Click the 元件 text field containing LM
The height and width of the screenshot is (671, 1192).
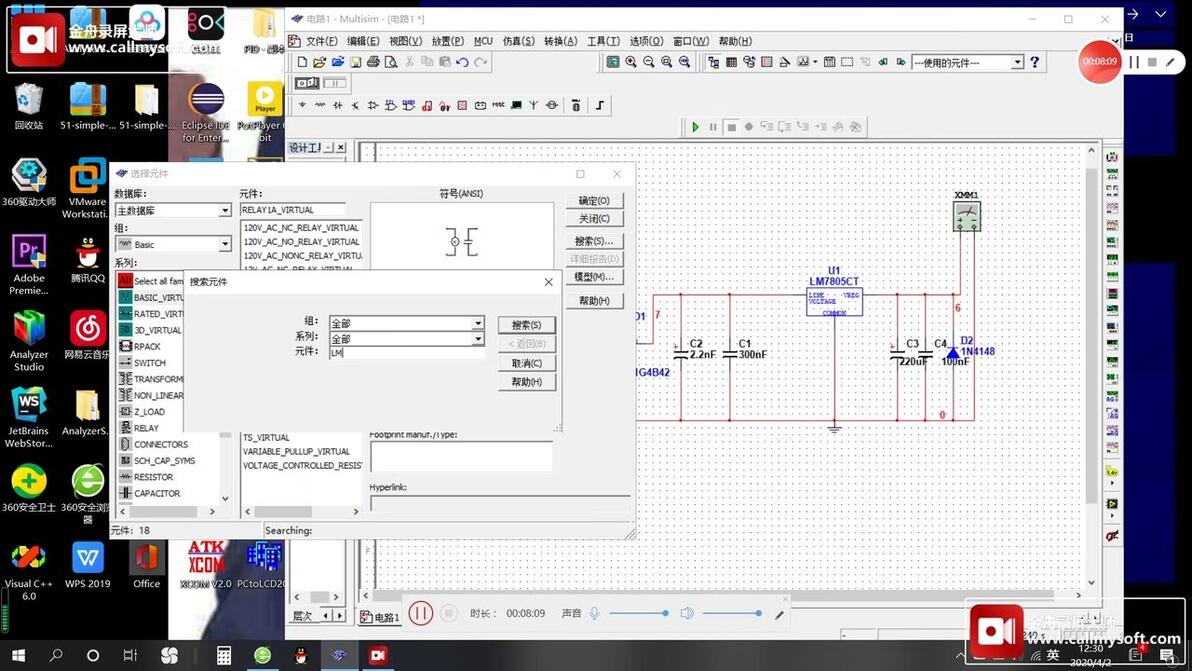click(405, 353)
